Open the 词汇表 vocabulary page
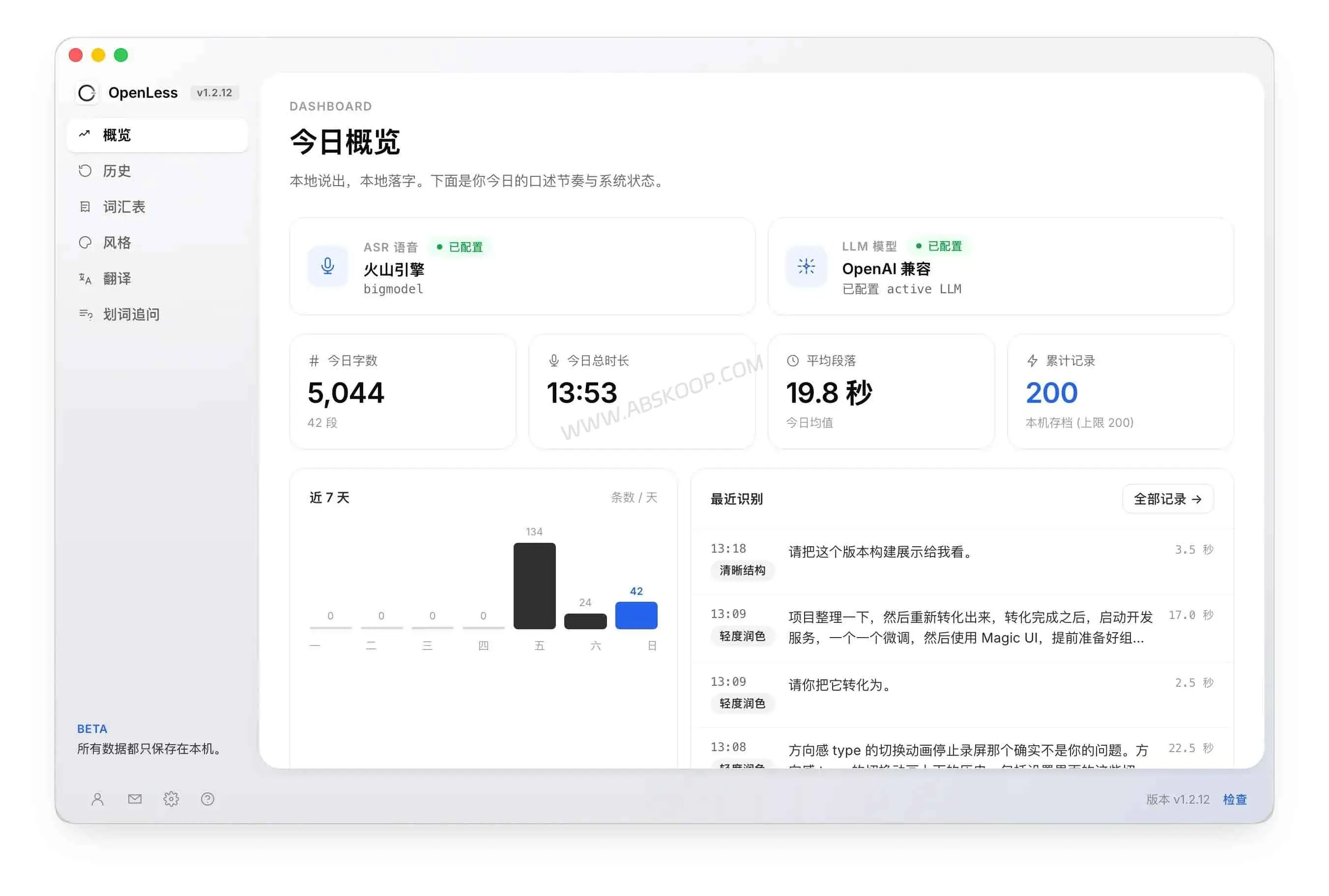The width and height of the screenshot is (1329, 896). (x=157, y=207)
